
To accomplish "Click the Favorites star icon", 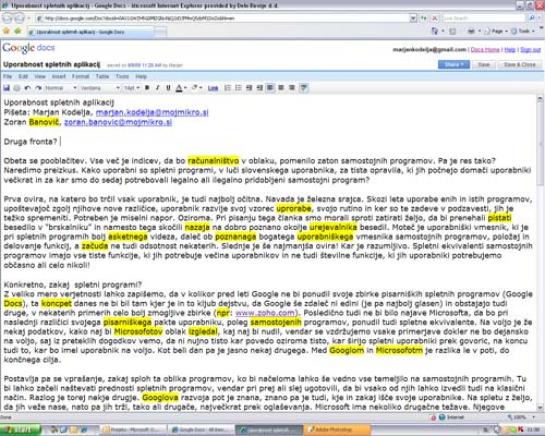I will (6, 31).
